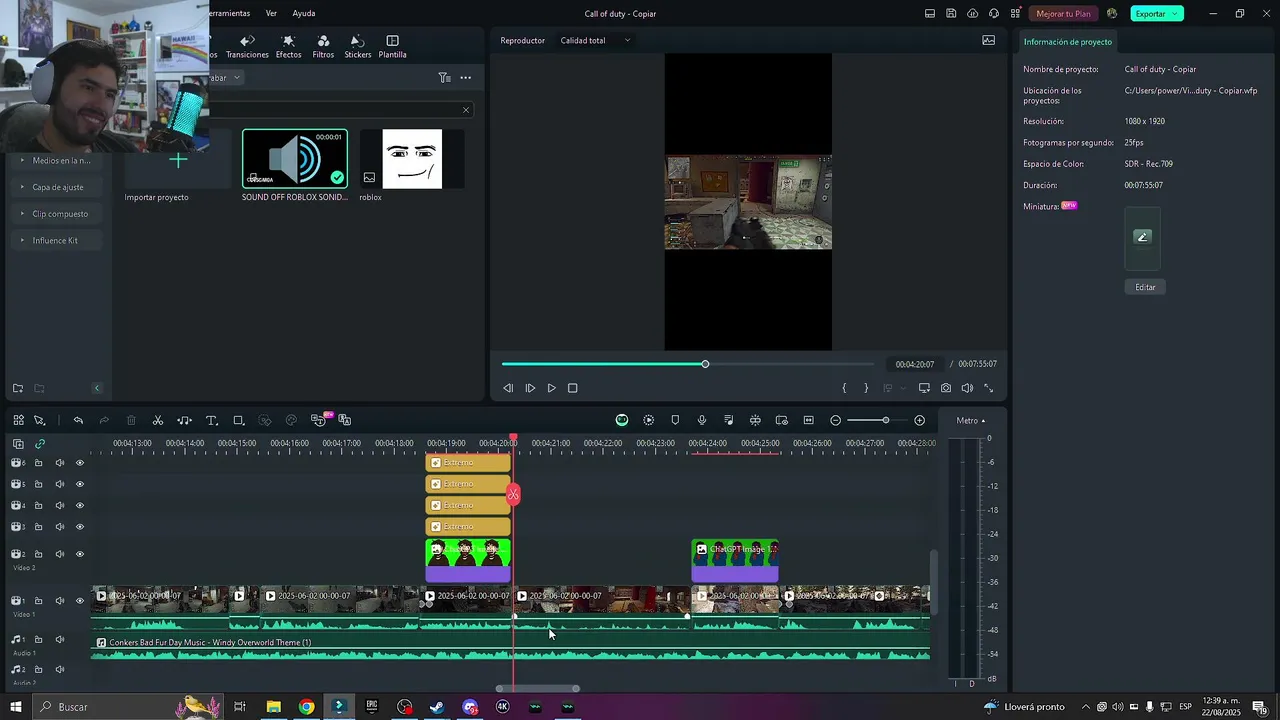Open the Ver menu
The image size is (1280, 720).
(x=271, y=13)
